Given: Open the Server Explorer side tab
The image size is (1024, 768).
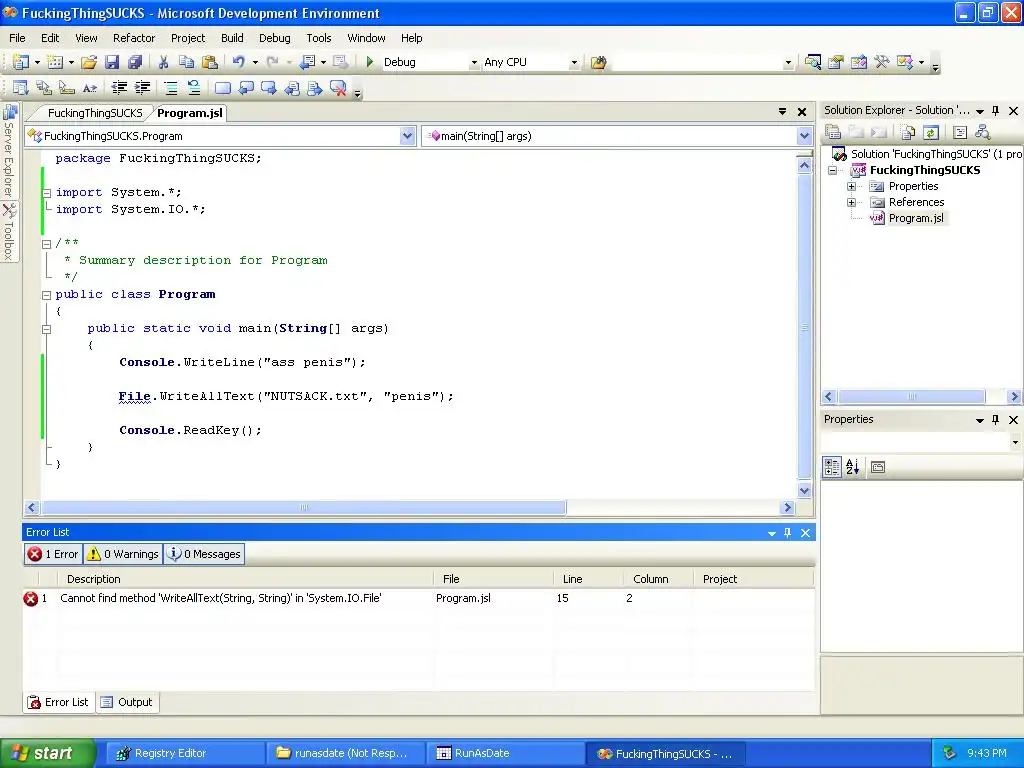Looking at the screenshot, I should pyautogui.click(x=9, y=151).
